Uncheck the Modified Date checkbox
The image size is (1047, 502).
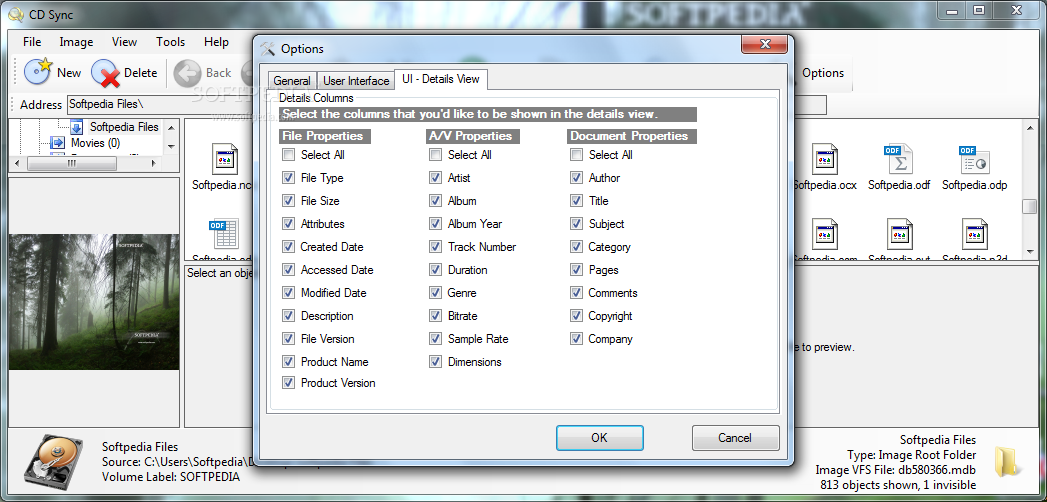(x=288, y=293)
